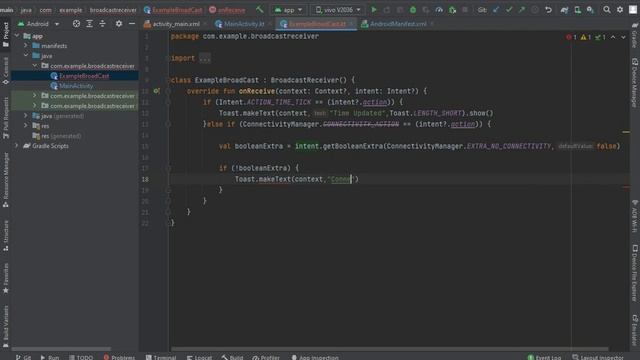
Task: Open the Profiler gauge icon in toolbar
Action: pyautogui.click(x=439, y=9)
